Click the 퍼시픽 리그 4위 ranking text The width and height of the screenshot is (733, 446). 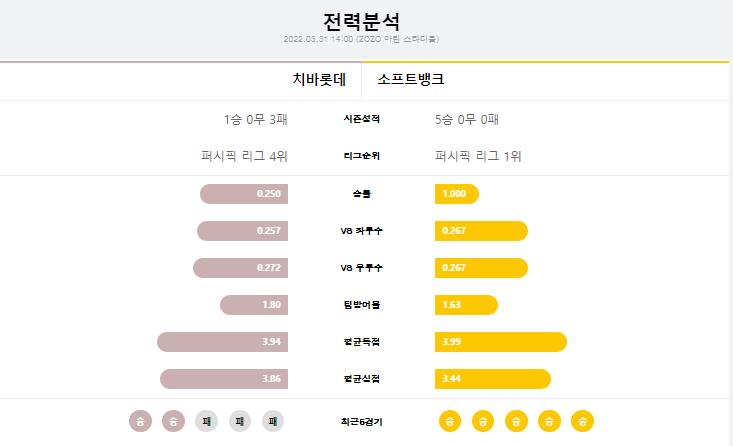click(244, 156)
